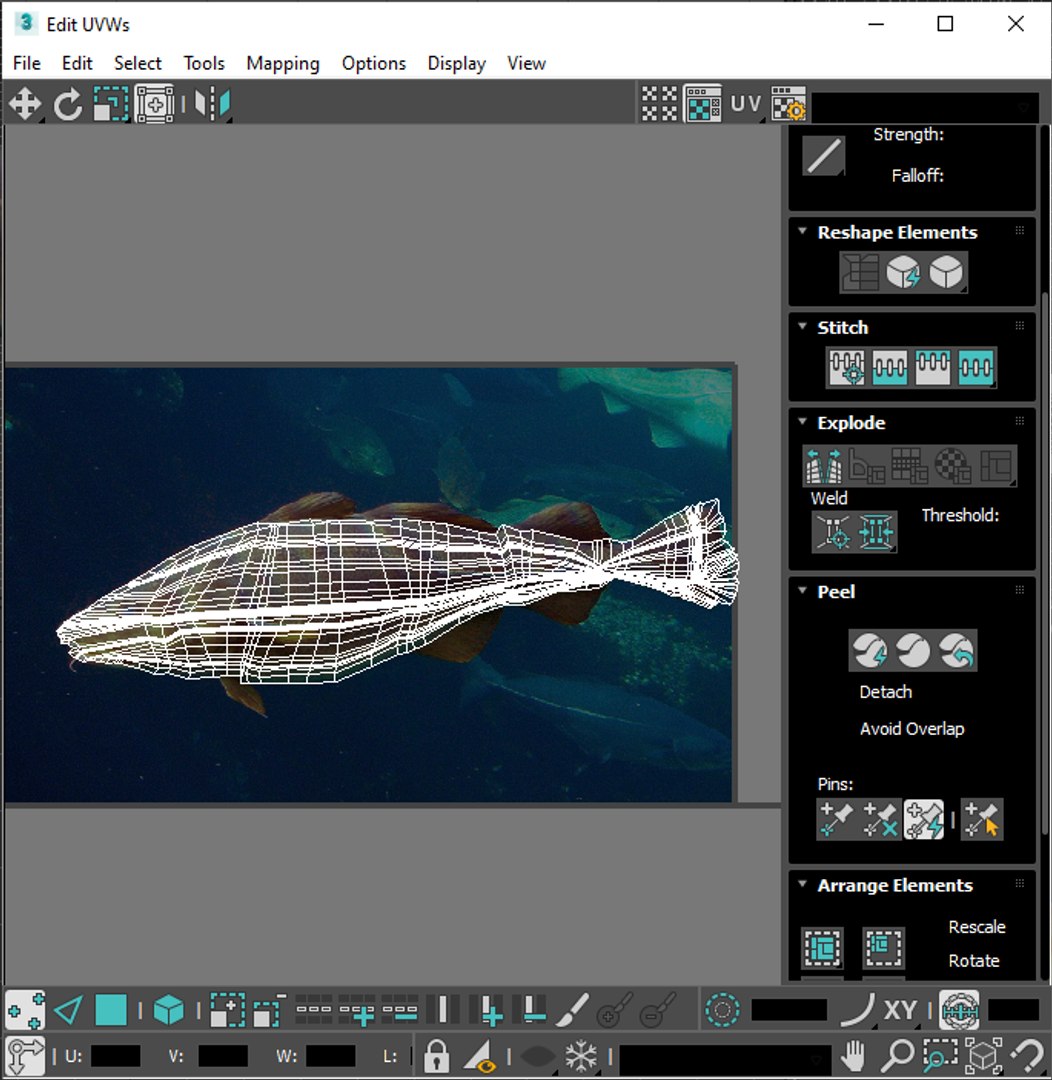Image resolution: width=1052 pixels, height=1080 pixels.
Task: Click the Unpin Selected icon
Action: [880, 820]
